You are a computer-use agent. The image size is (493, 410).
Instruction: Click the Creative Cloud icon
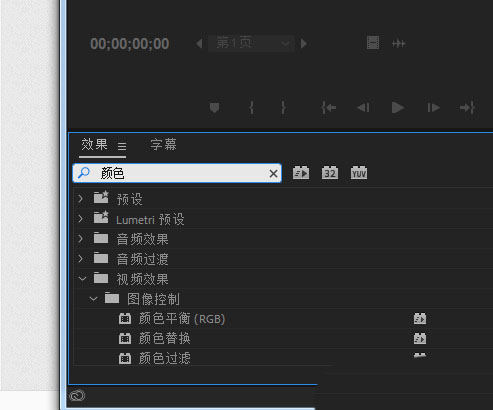77,396
